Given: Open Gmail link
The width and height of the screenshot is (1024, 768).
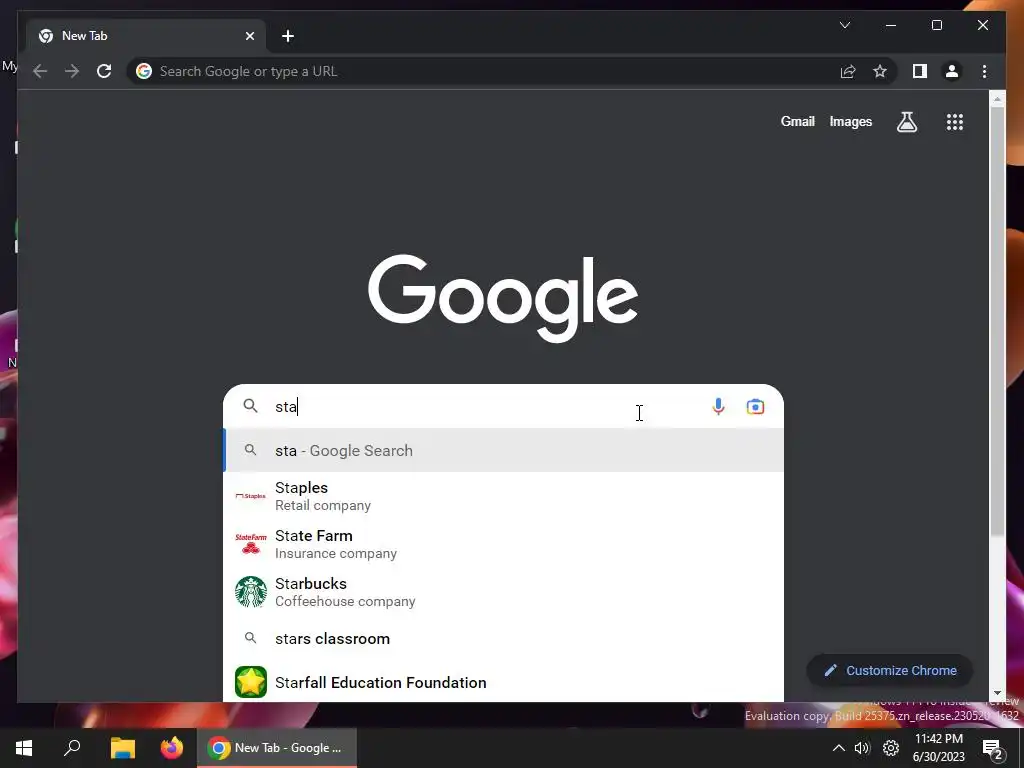Looking at the screenshot, I should click(797, 121).
